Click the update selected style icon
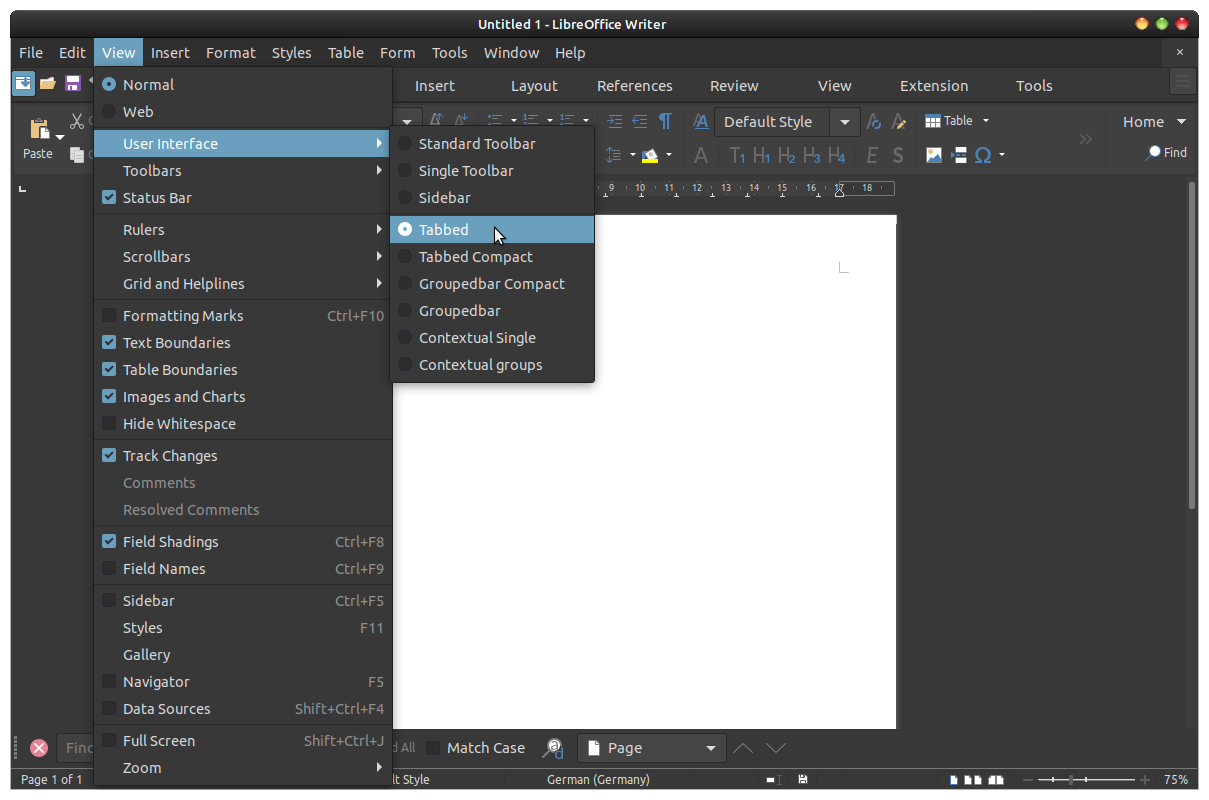Screen dimensions: 1209x800 874,121
